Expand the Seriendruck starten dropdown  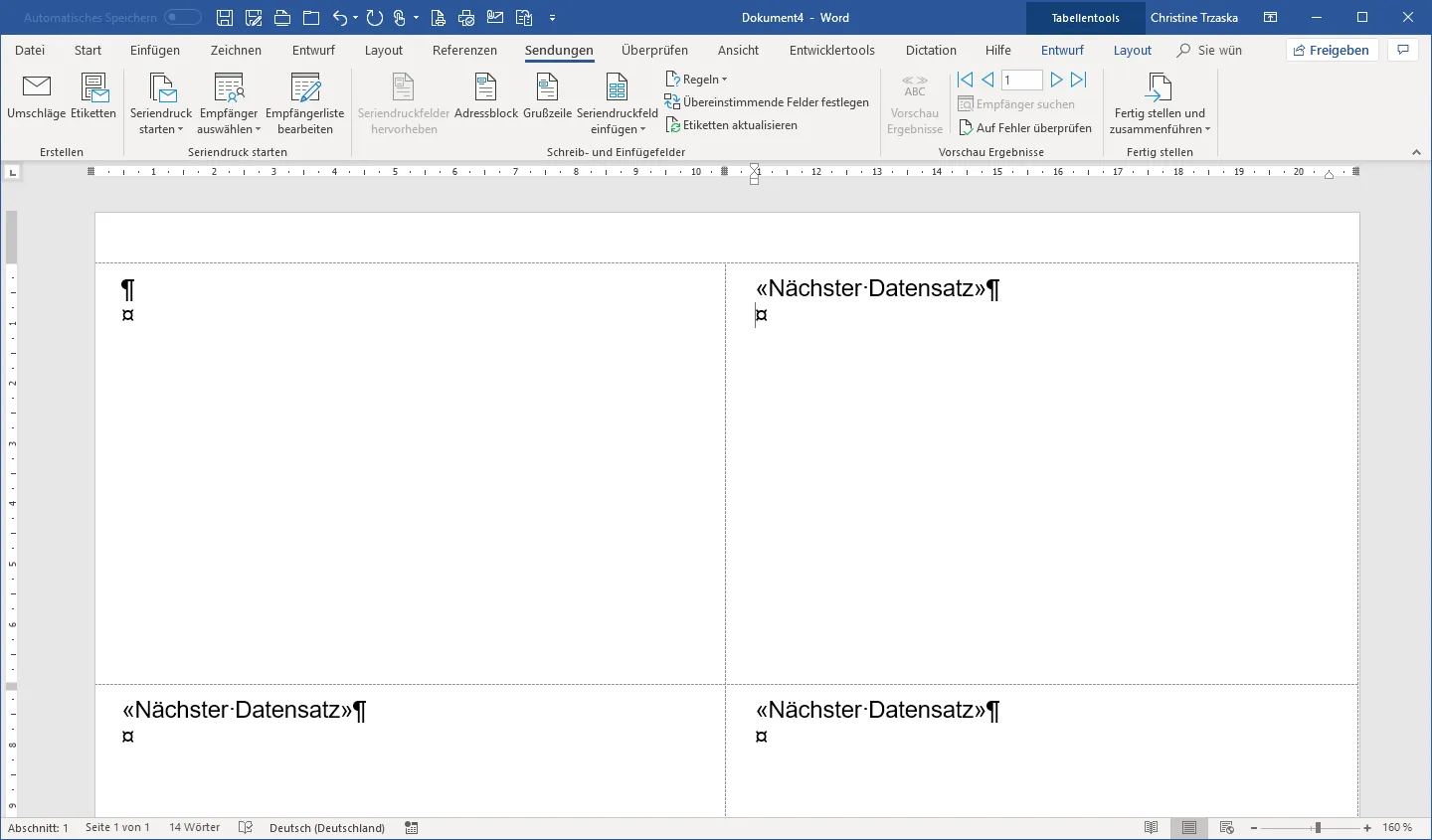(x=161, y=129)
